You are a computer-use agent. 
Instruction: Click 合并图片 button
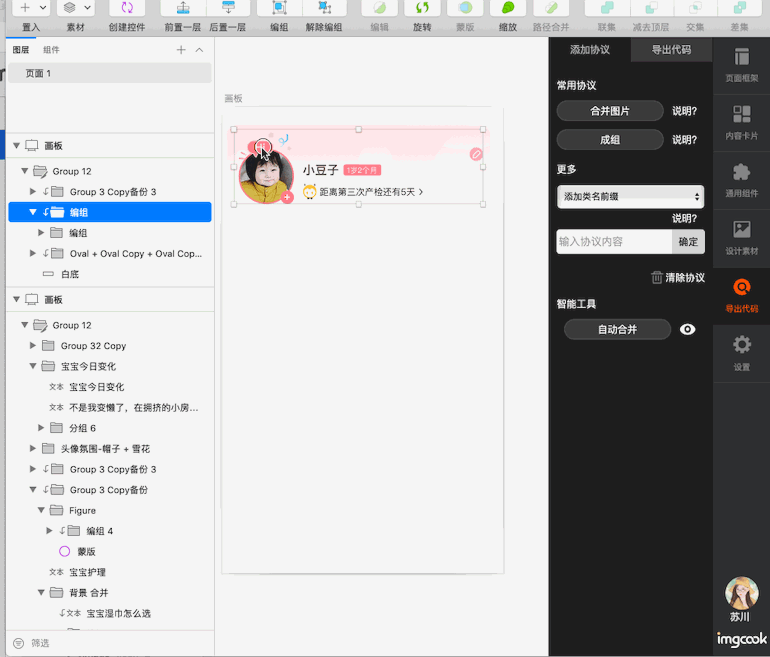click(610, 111)
